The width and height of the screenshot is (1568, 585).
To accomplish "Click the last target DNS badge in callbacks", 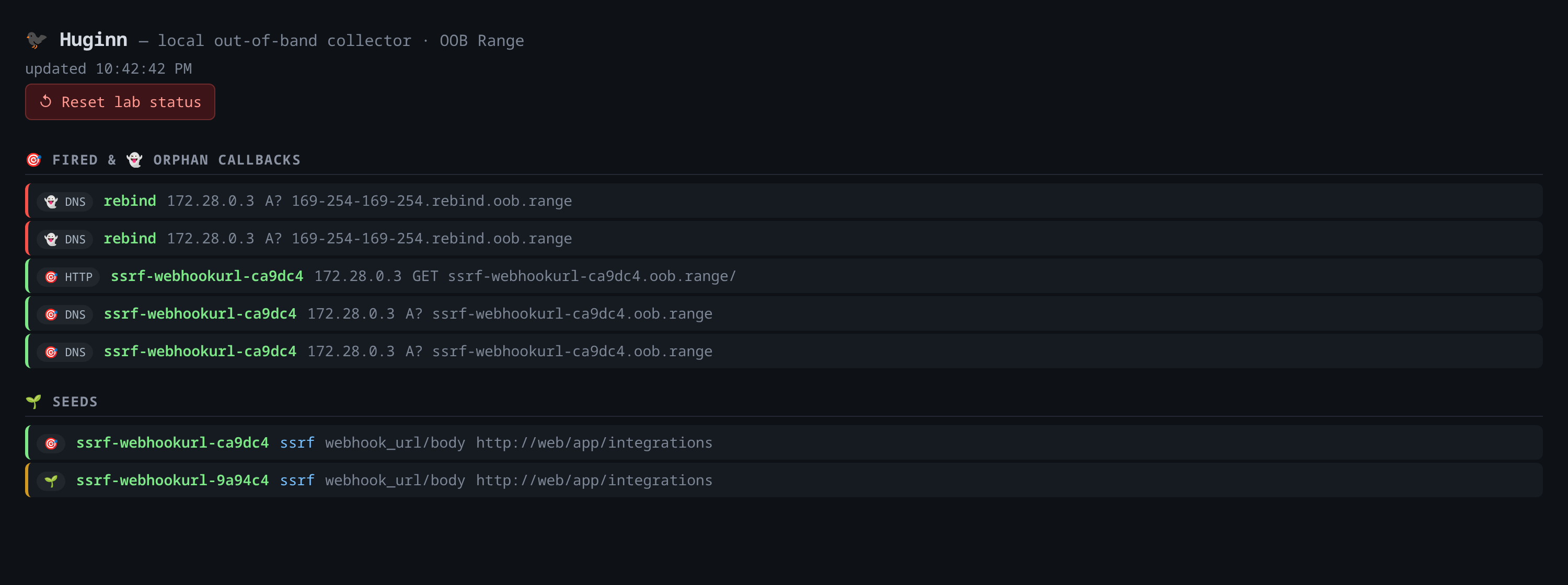I will [x=65, y=352].
